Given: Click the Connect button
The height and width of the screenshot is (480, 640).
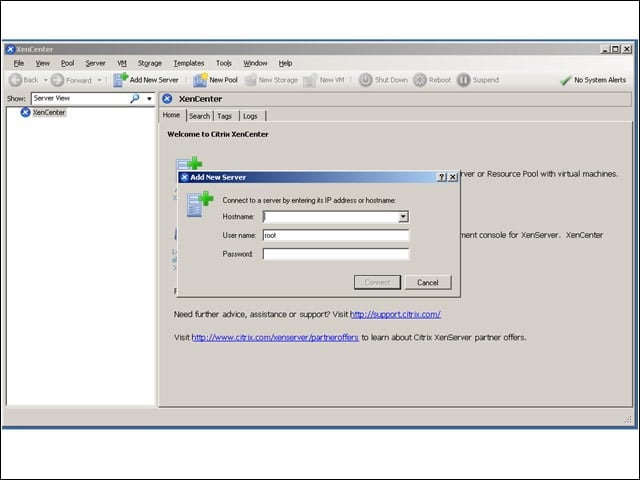Looking at the screenshot, I should point(377,282).
